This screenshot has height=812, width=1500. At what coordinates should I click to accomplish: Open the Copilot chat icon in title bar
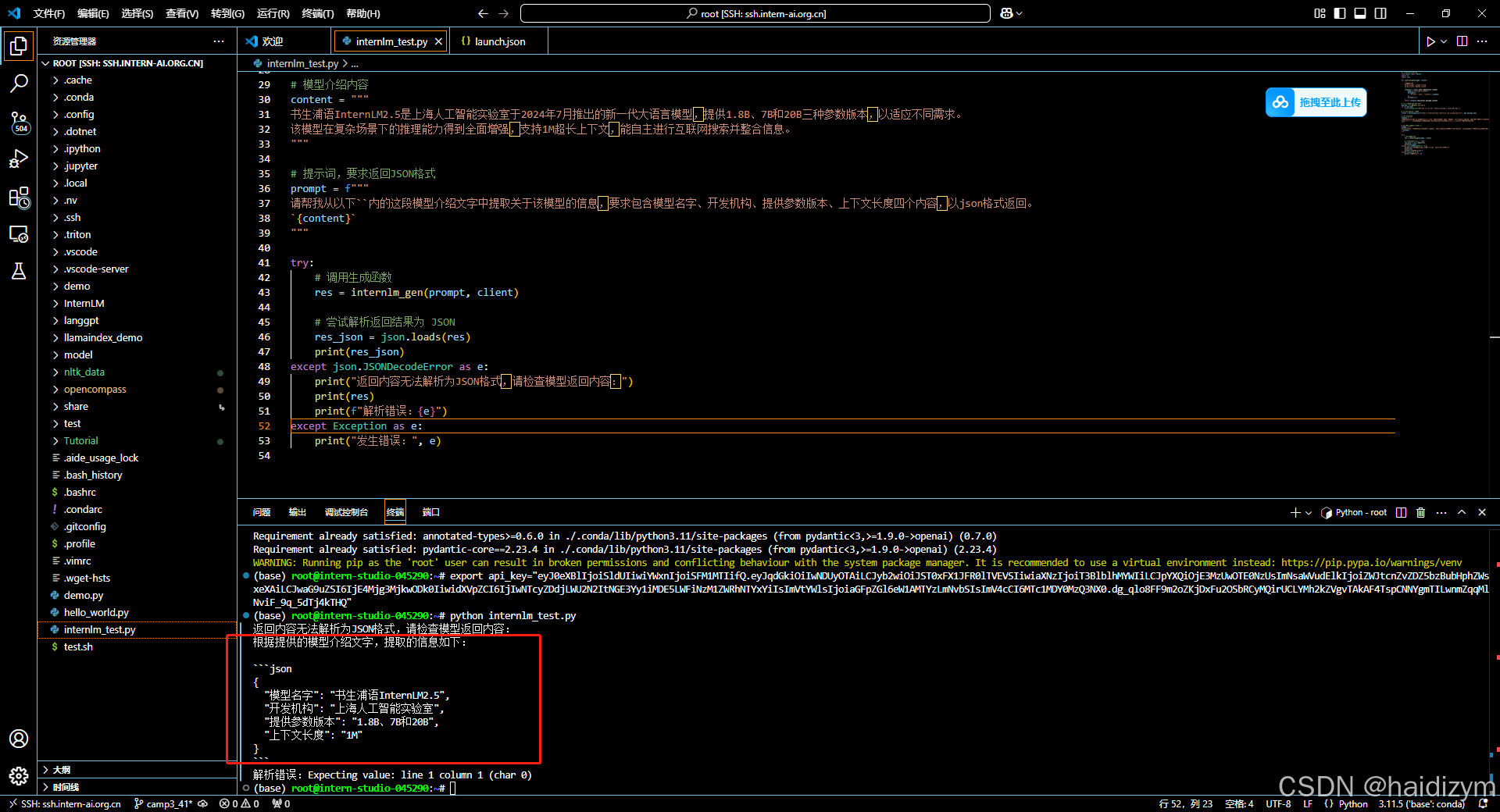pos(1007,13)
